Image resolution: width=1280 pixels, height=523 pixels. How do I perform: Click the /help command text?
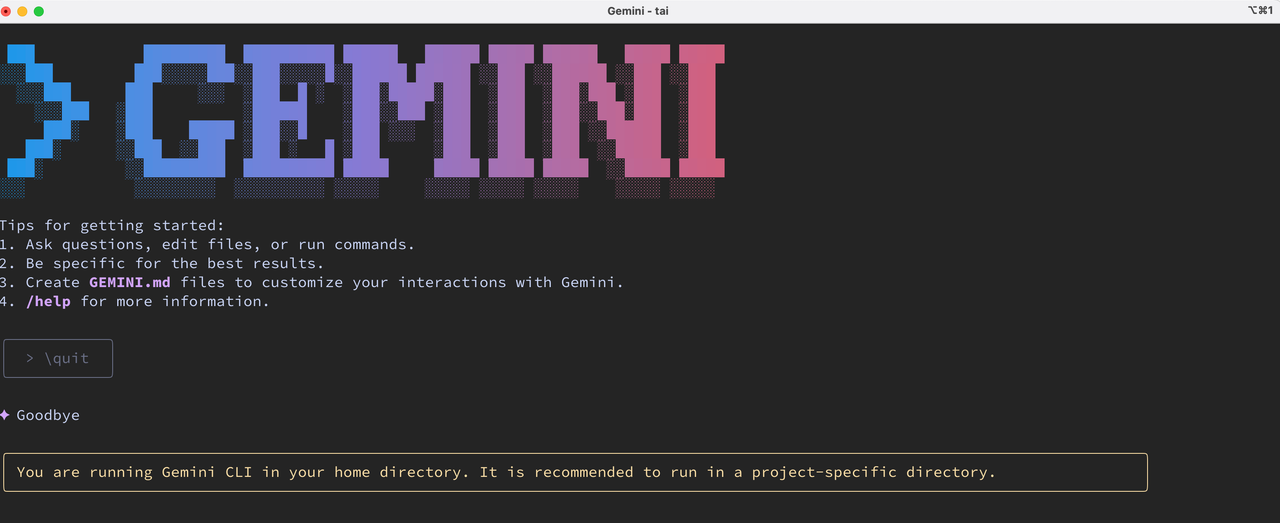click(48, 301)
